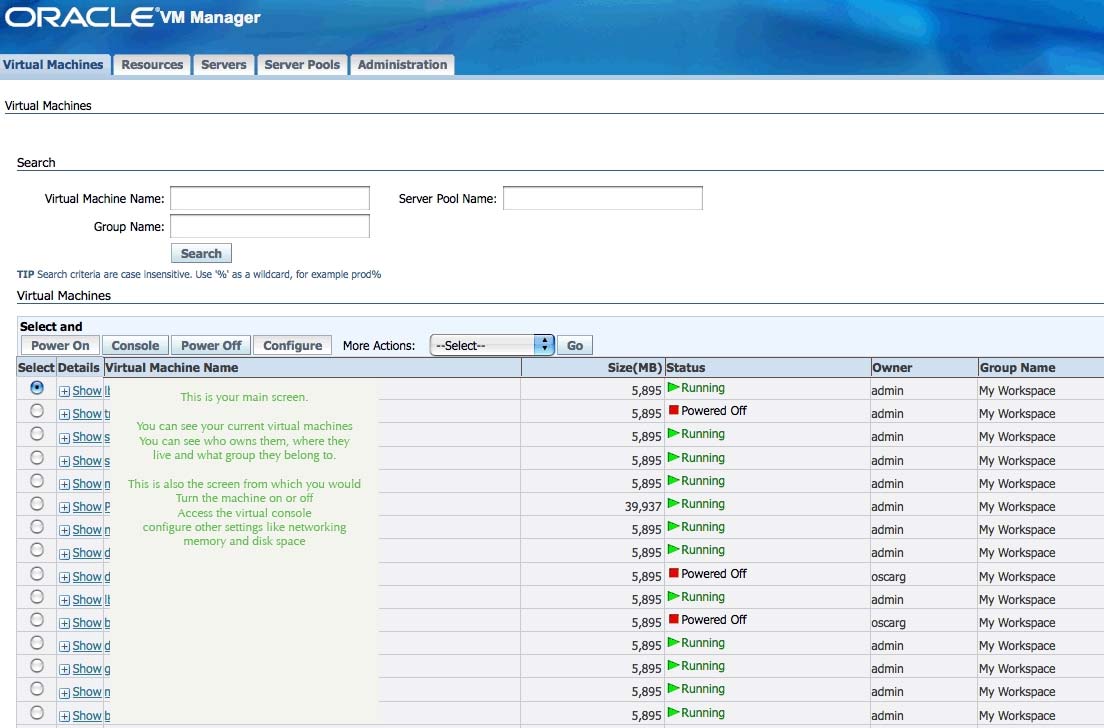Viewport: 1104px width, 728px height.
Task: Switch to the Virtual Machines tab
Action: pos(54,65)
